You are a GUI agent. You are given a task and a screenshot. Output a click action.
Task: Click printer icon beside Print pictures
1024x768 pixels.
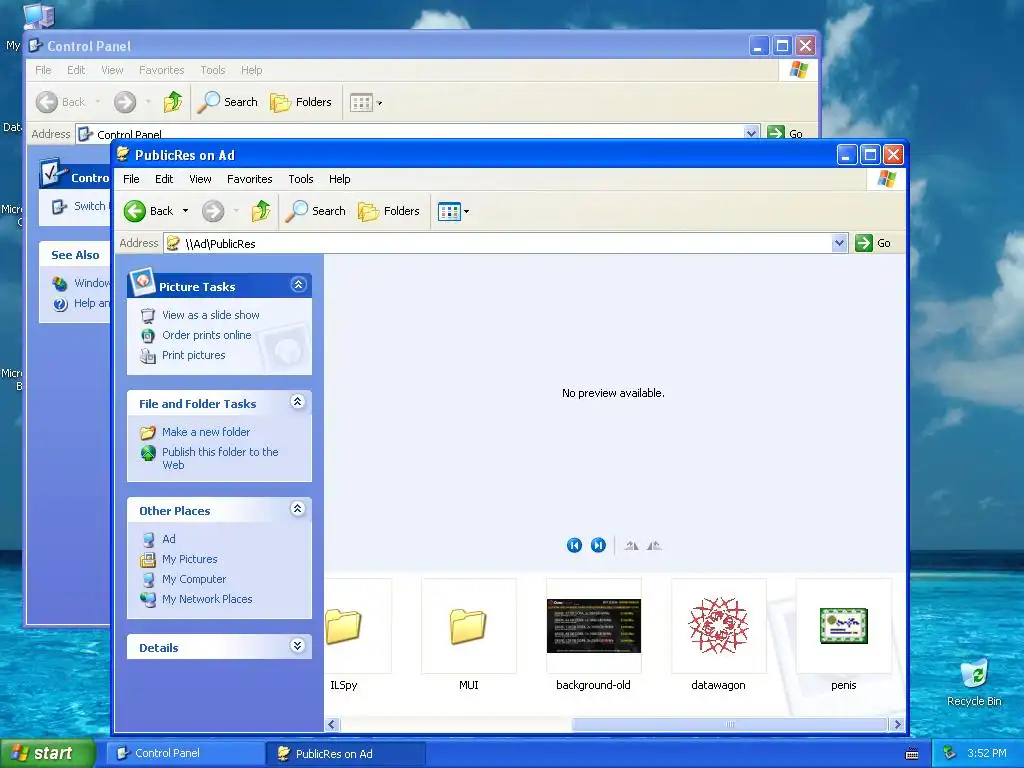(x=148, y=356)
